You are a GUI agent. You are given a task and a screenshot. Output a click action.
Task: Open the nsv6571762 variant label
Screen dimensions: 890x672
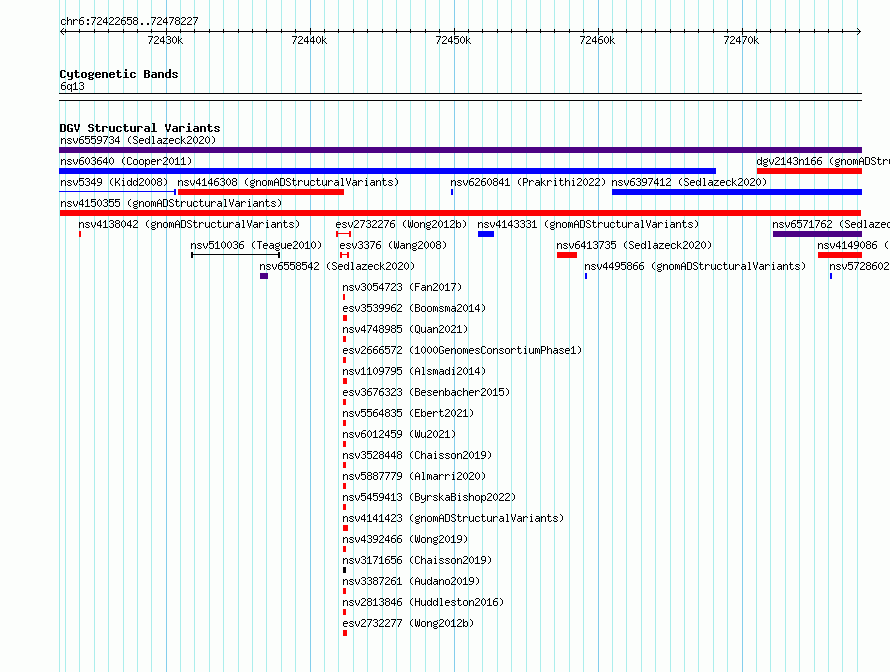pyautogui.click(x=831, y=224)
